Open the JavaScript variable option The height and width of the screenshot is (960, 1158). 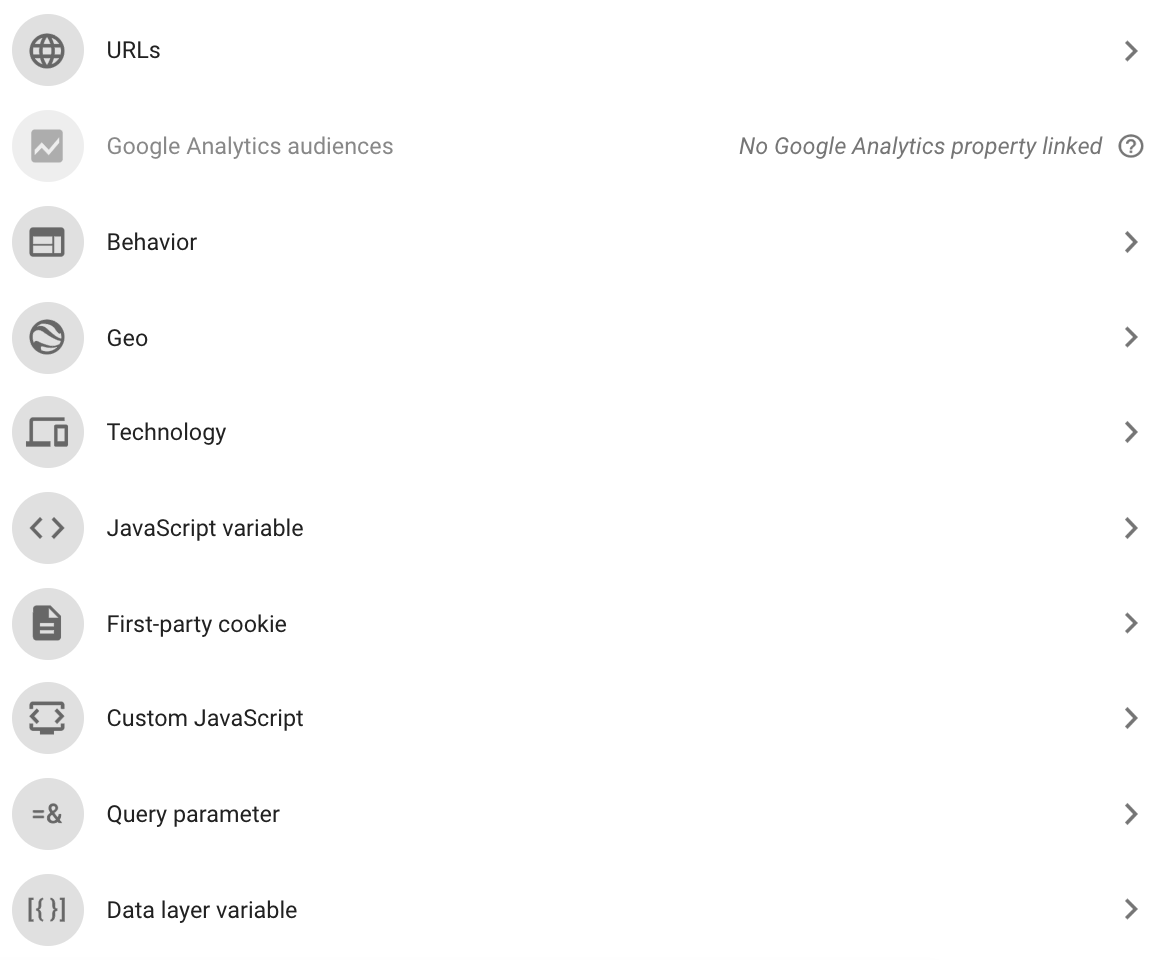(x=205, y=528)
